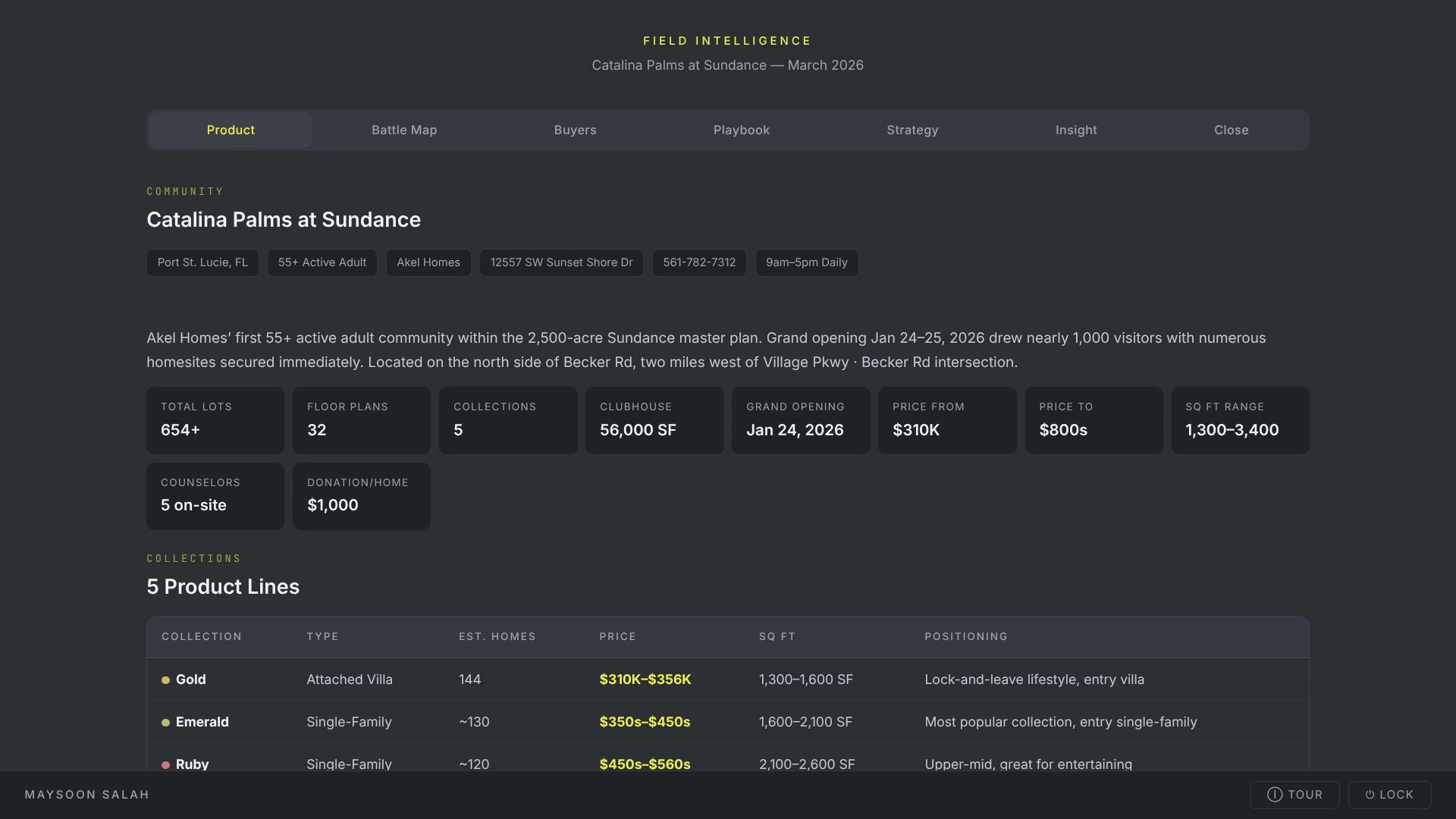Open the Buyers tab
1456x819 pixels.
tap(575, 130)
